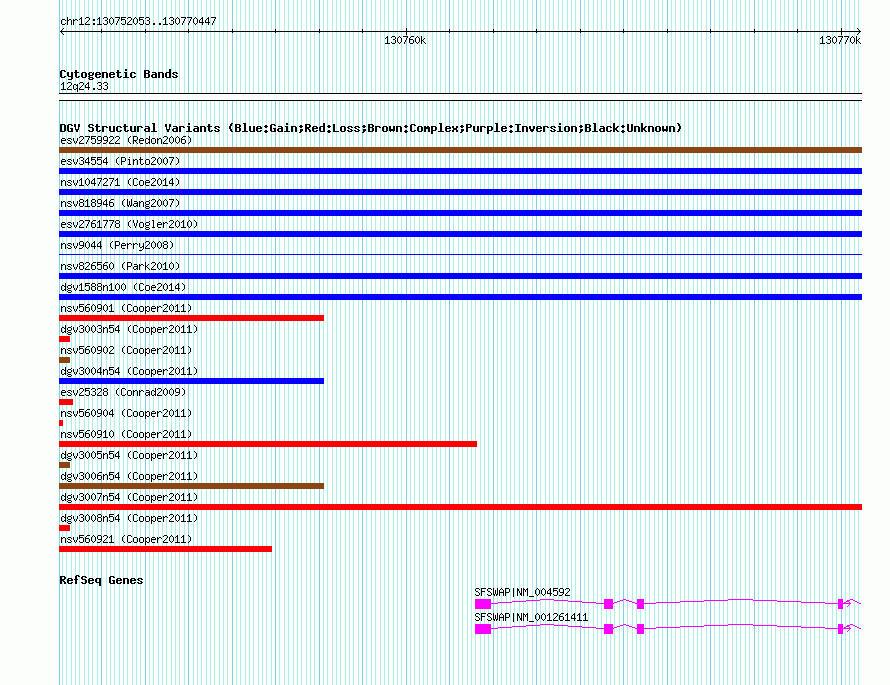This screenshot has height=685, width=890.
Task: Click the first exon of SFSWAP NM_001261411
Action: pyautogui.click(x=483, y=629)
